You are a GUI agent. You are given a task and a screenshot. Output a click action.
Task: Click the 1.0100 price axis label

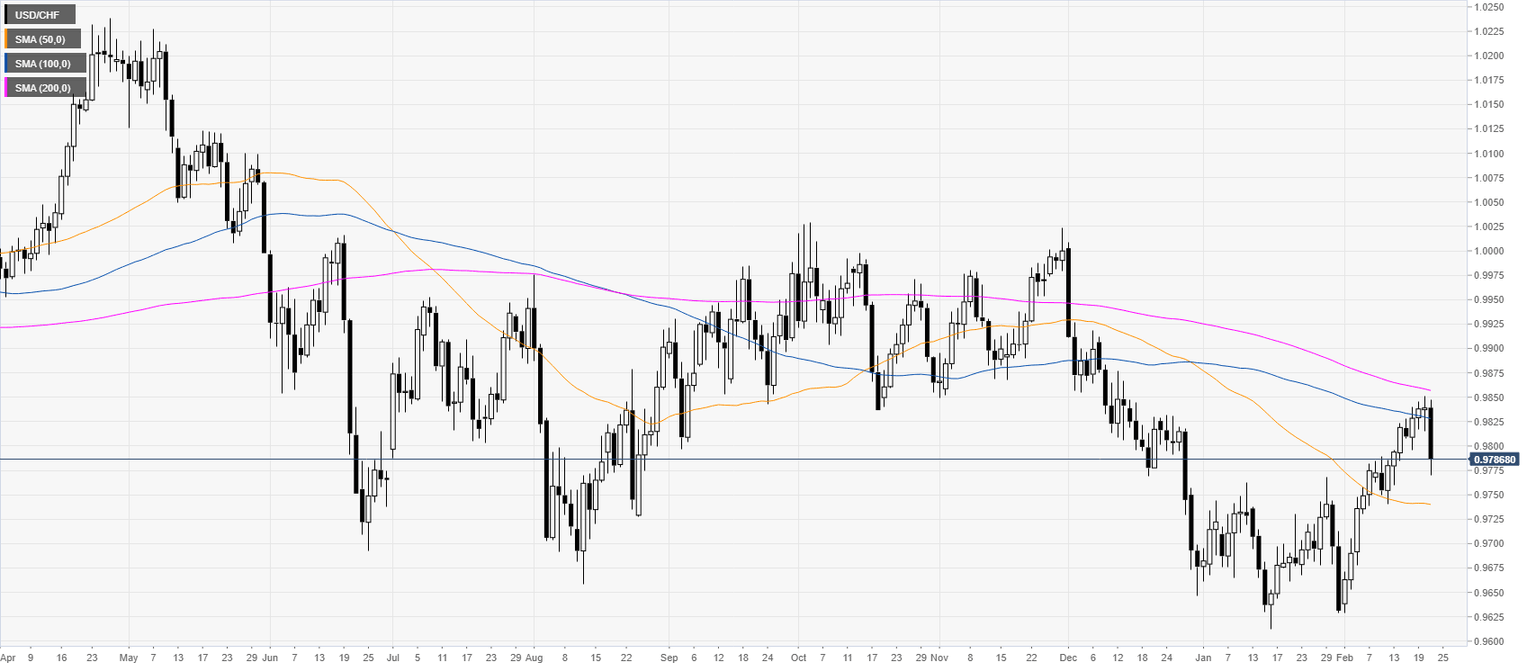[x=1488, y=154]
